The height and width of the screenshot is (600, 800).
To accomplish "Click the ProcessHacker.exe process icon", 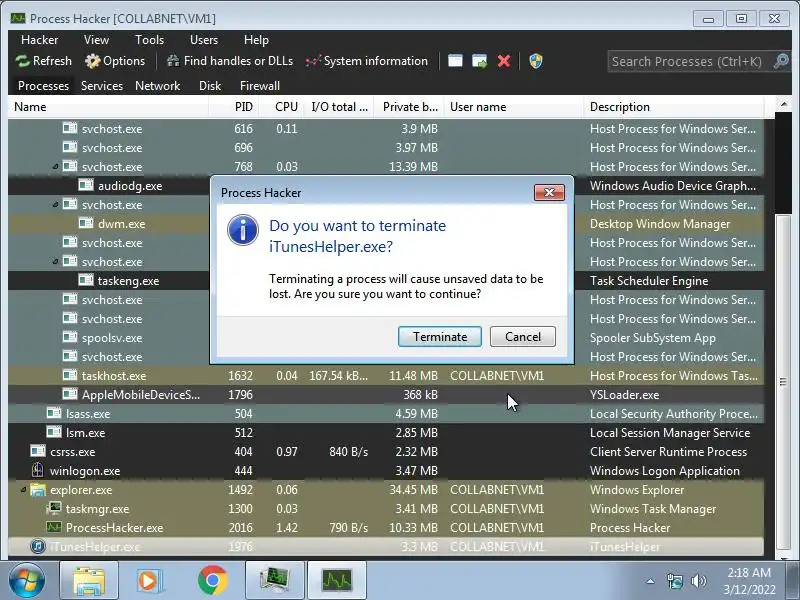I will (54, 527).
